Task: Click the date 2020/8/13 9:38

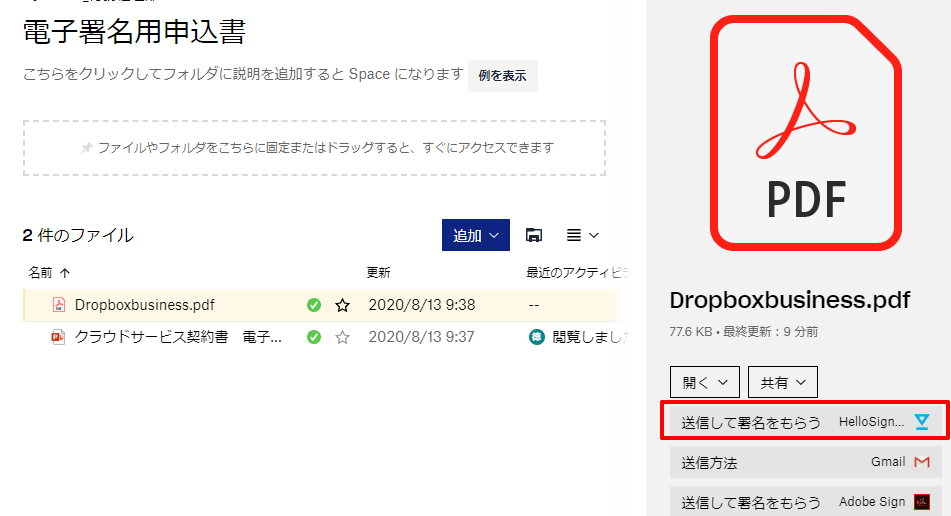Action: [422, 305]
